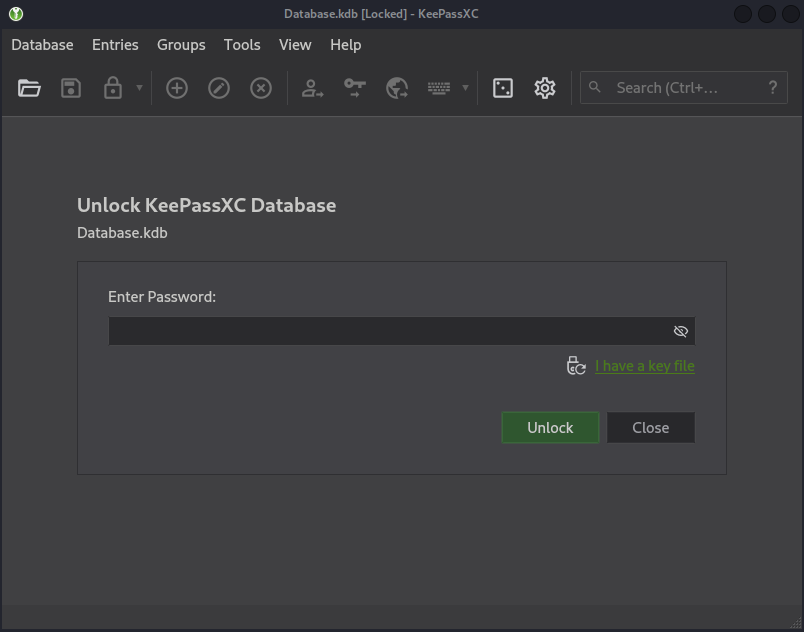Expand the lock database dropdown arrow

coord(139,88)
